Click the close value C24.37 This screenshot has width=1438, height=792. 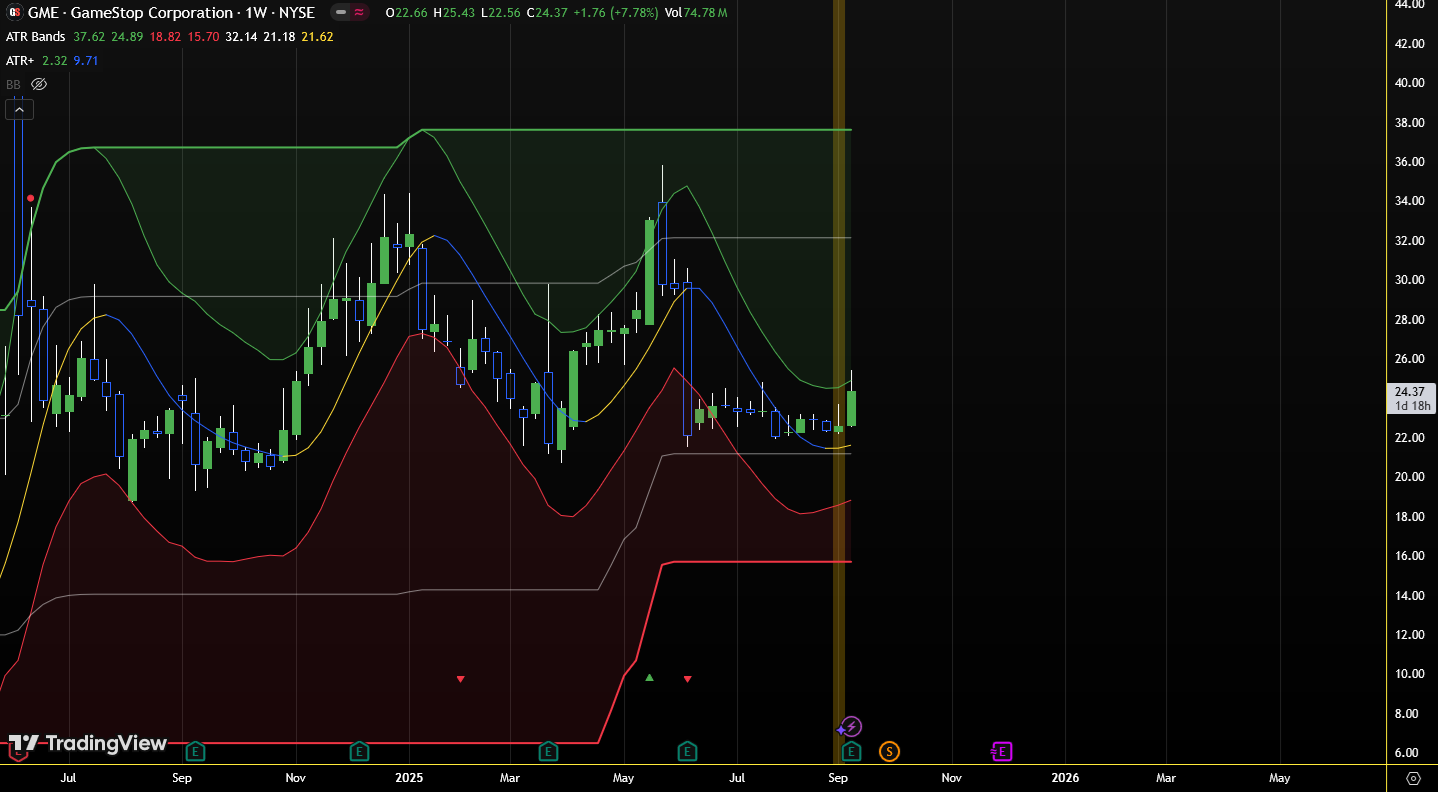tap(548, 13)
